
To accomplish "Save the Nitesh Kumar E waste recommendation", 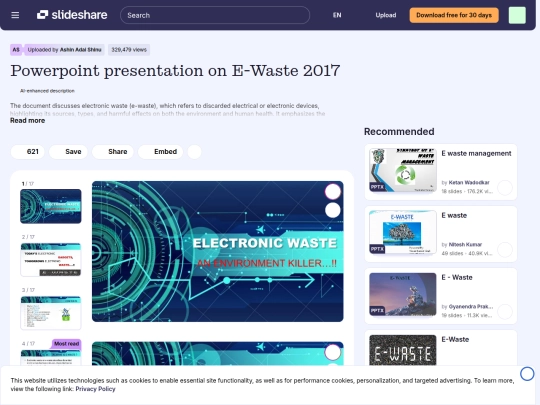I will (505, 250).
